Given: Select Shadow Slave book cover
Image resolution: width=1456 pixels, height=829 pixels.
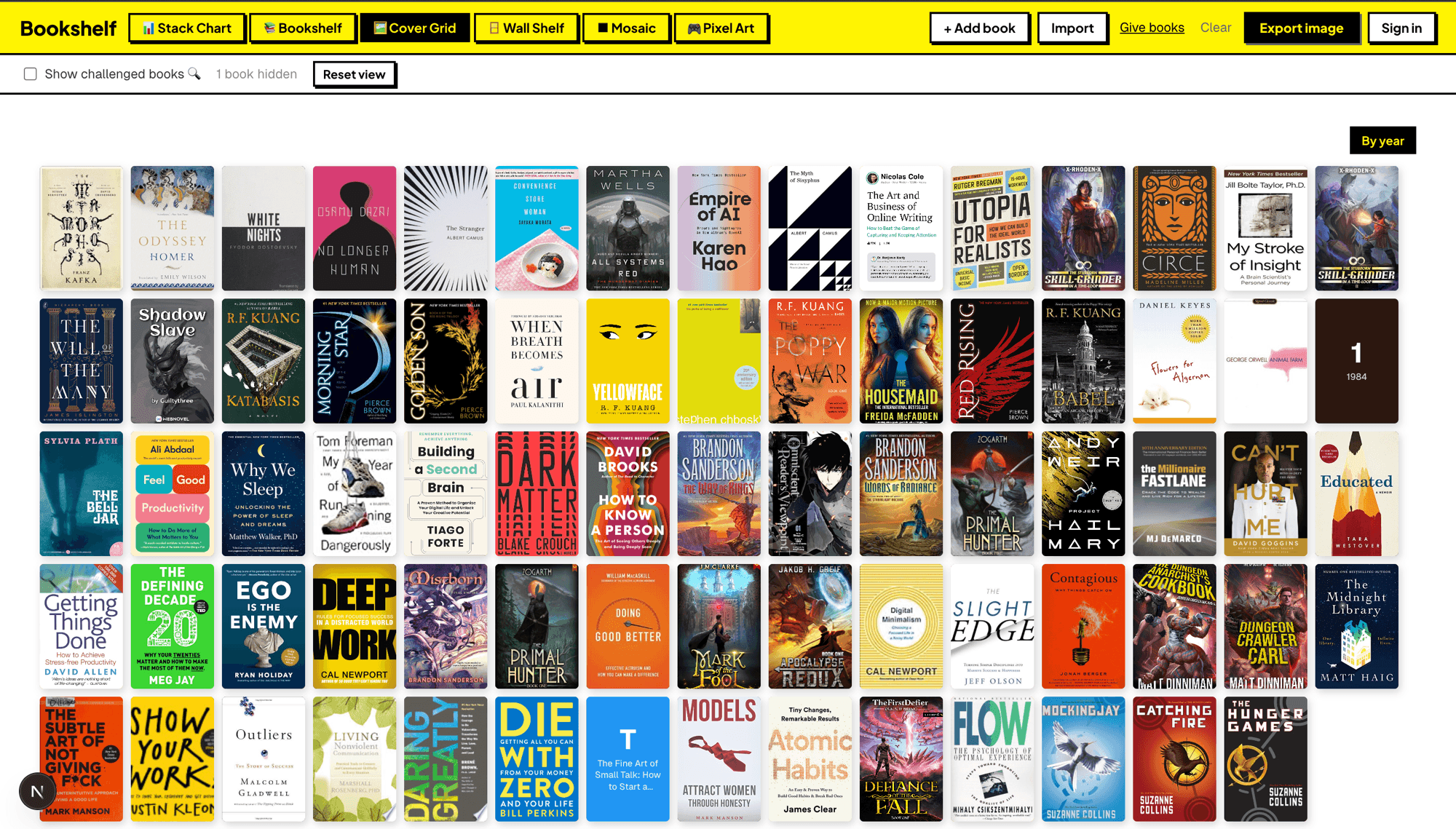Looking at the screenshot, I should 173,361.
